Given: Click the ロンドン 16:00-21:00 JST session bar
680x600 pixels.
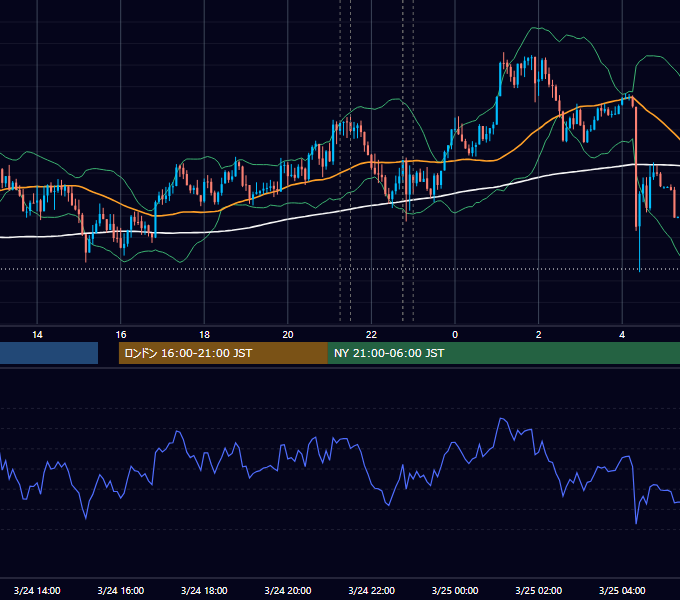Looking at the screenshot, I should pos(223,353).
